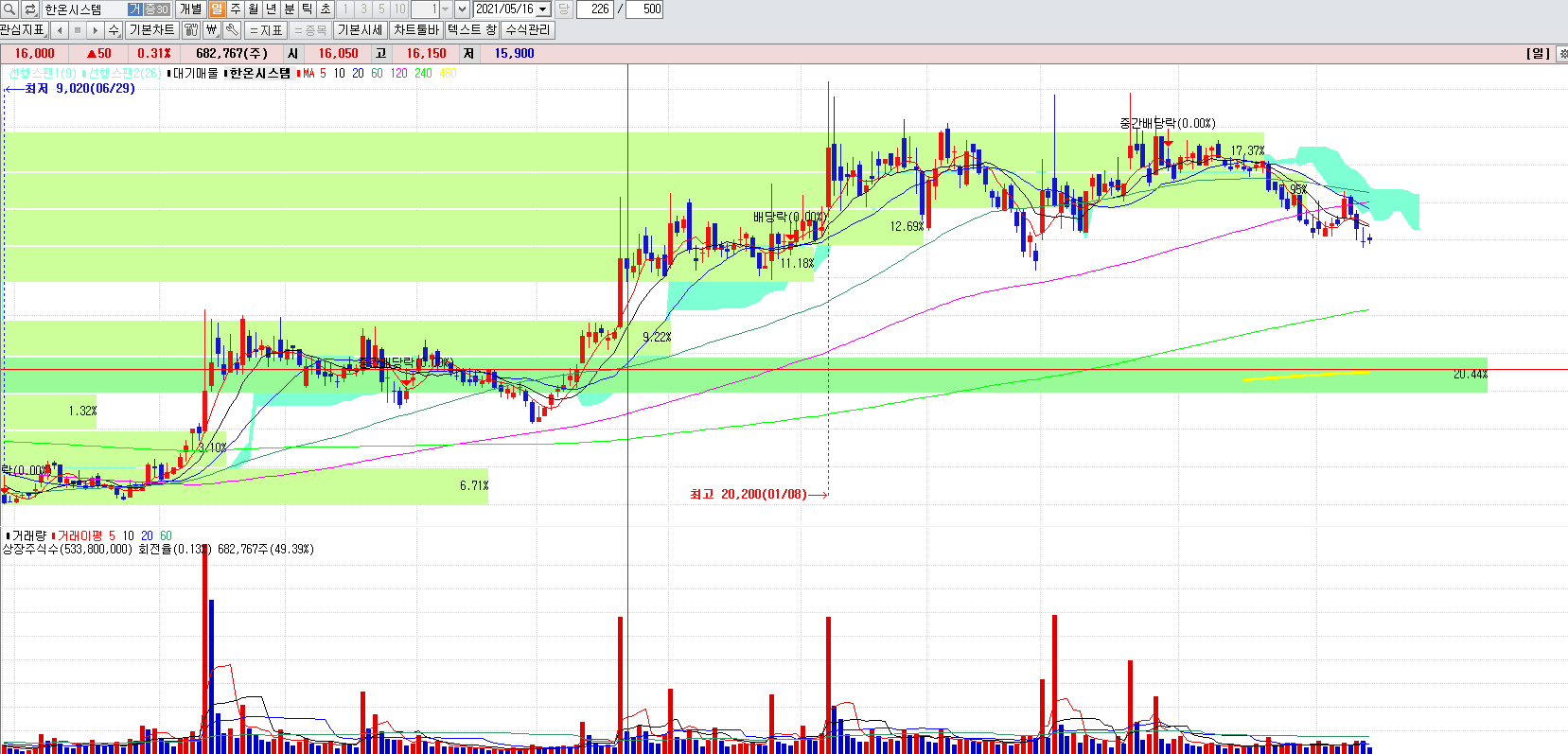Click the interval preset 10 button
This screenshot has width=1568, height=754.
(399, 9)
